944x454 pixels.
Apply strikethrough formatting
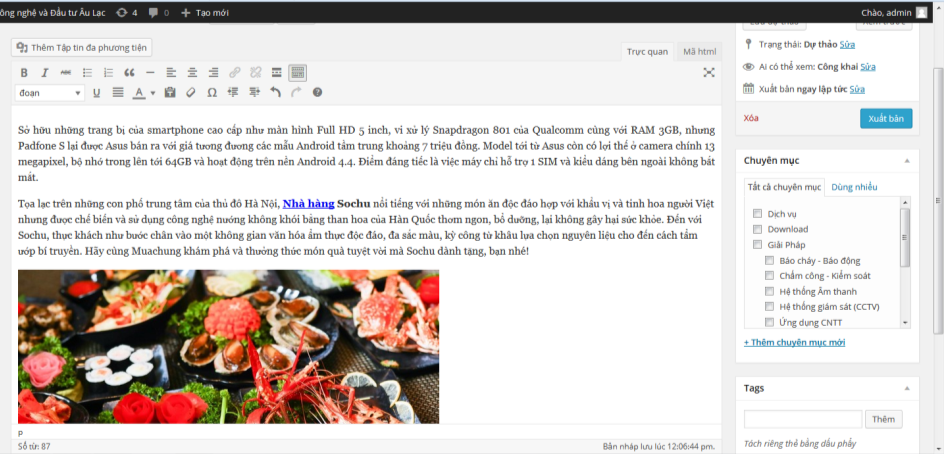click(66, 73)
